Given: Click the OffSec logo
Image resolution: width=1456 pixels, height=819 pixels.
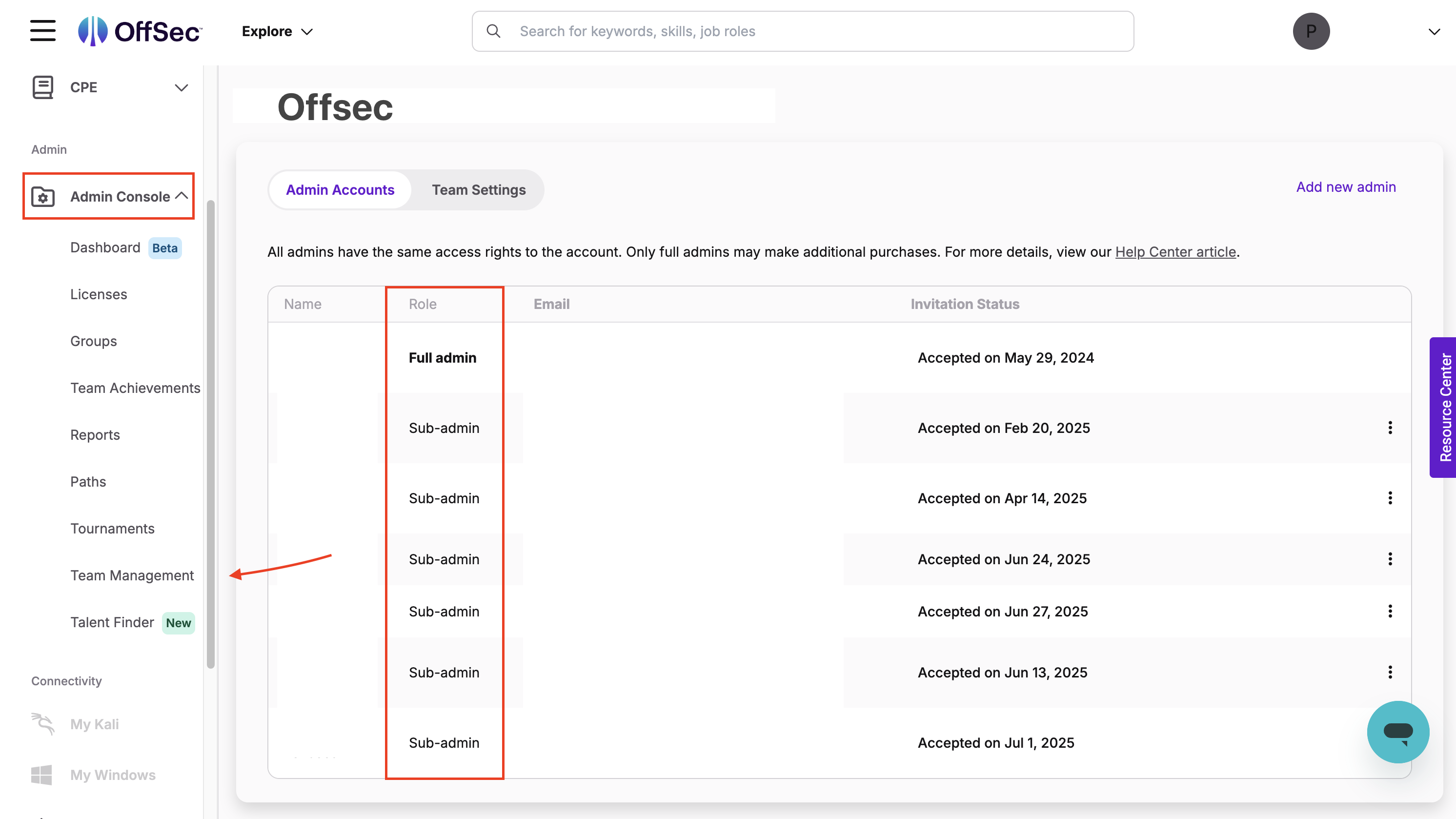Looking at the screenshot, I should click(140, 31).
